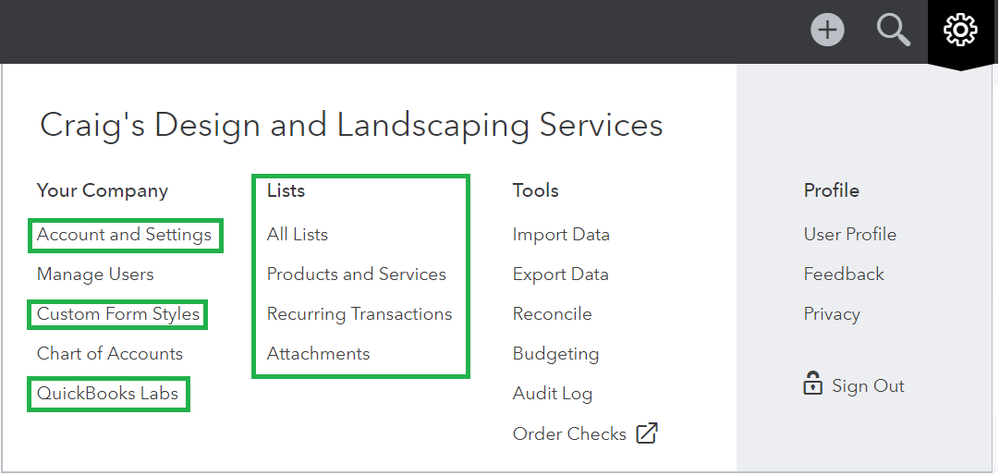Click the Tools column heading
The height and width of the screenshot is (476, 999).
[x=535, y=191]
